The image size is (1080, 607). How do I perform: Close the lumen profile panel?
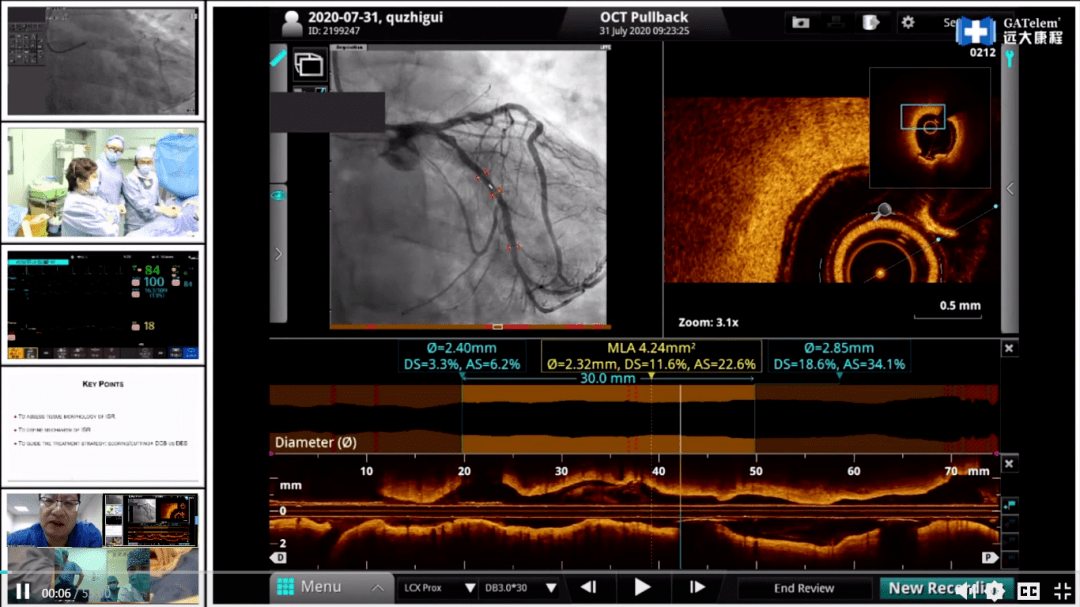tap(1009, 349)
